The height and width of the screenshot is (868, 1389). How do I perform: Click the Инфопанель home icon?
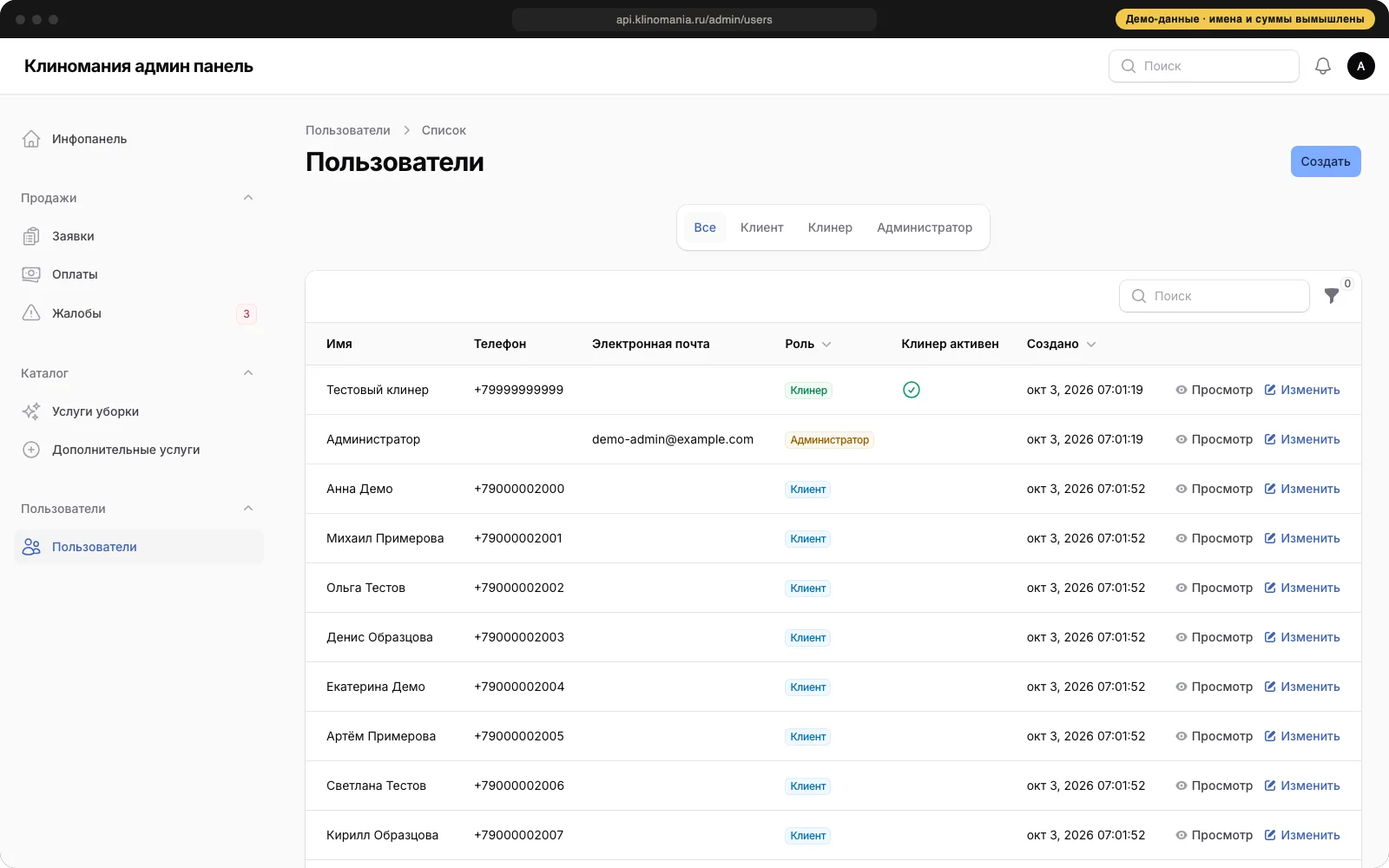pos(31,139)
